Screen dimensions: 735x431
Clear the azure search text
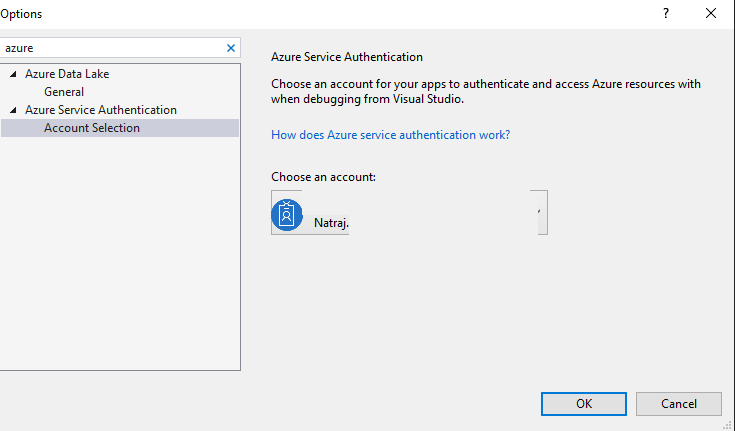point(231,48)
